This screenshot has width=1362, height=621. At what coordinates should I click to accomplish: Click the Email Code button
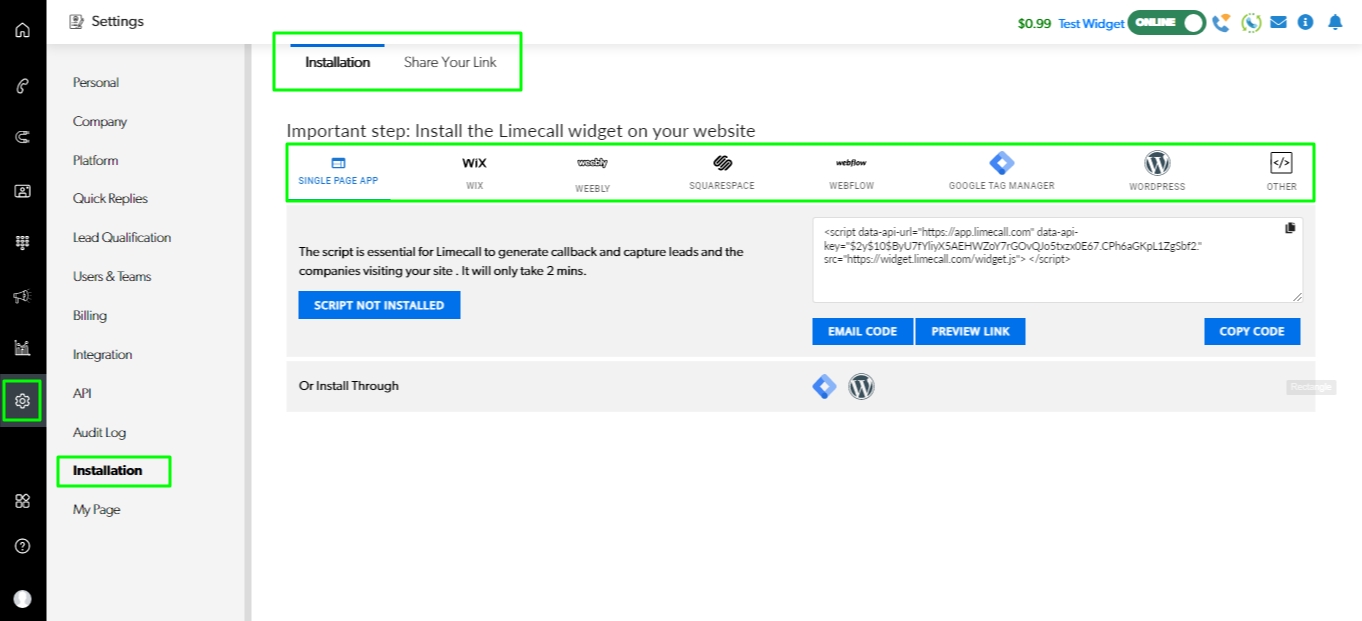pos(862,331)
